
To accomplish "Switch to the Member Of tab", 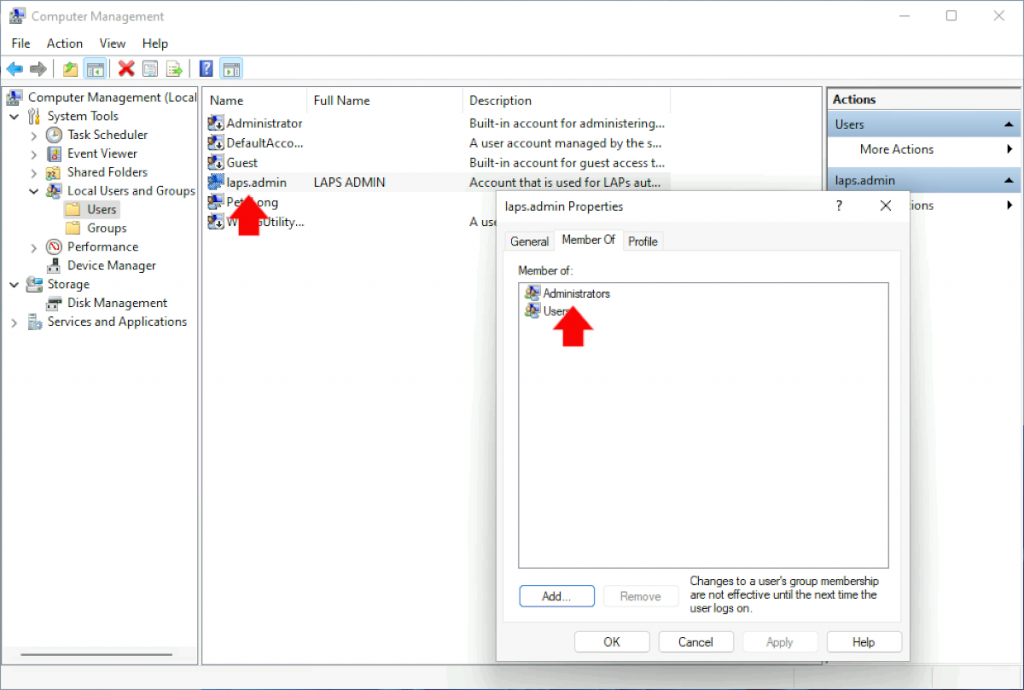I will (x=589, y=240).
